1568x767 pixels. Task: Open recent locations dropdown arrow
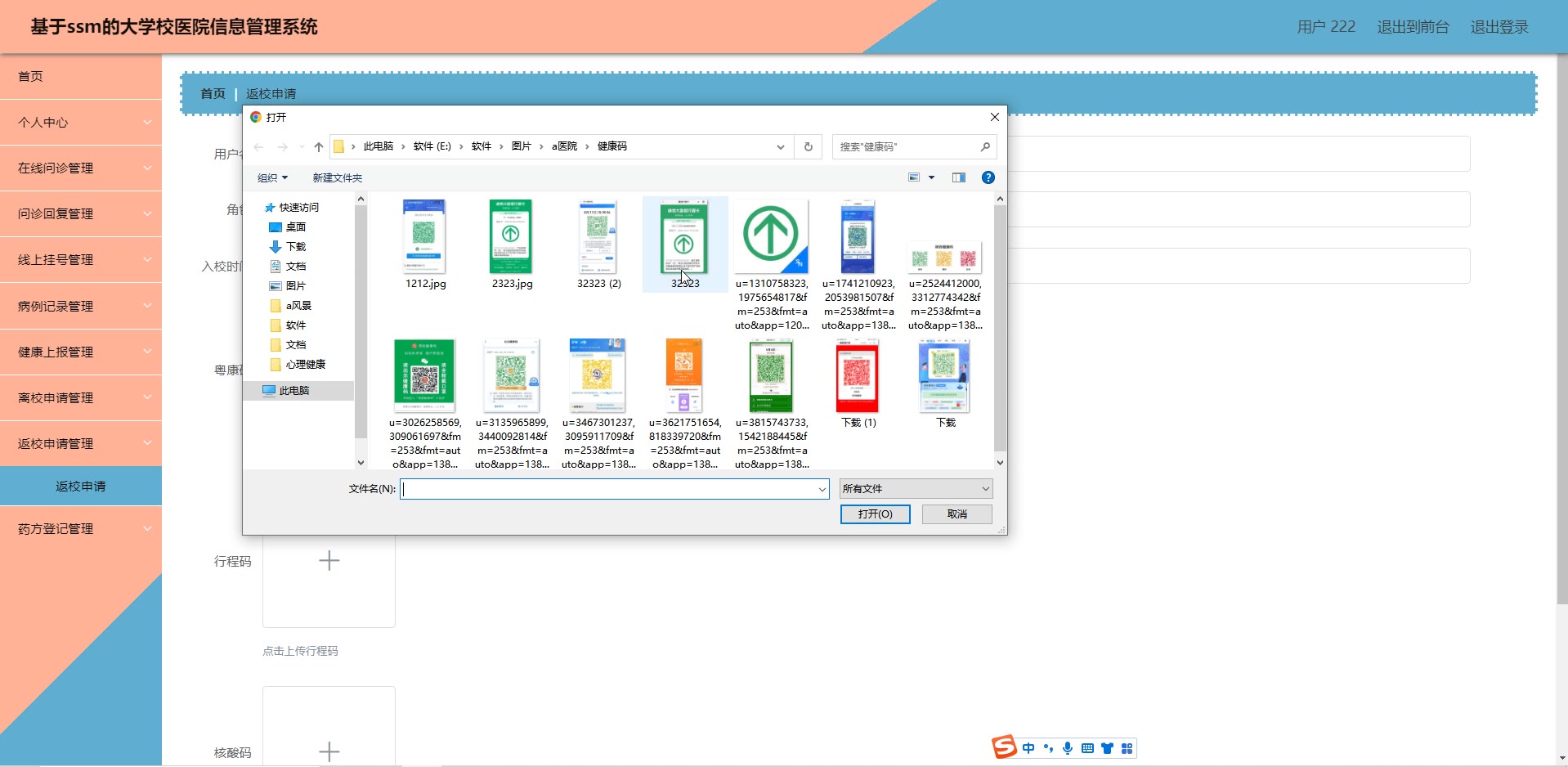point(302,147)
